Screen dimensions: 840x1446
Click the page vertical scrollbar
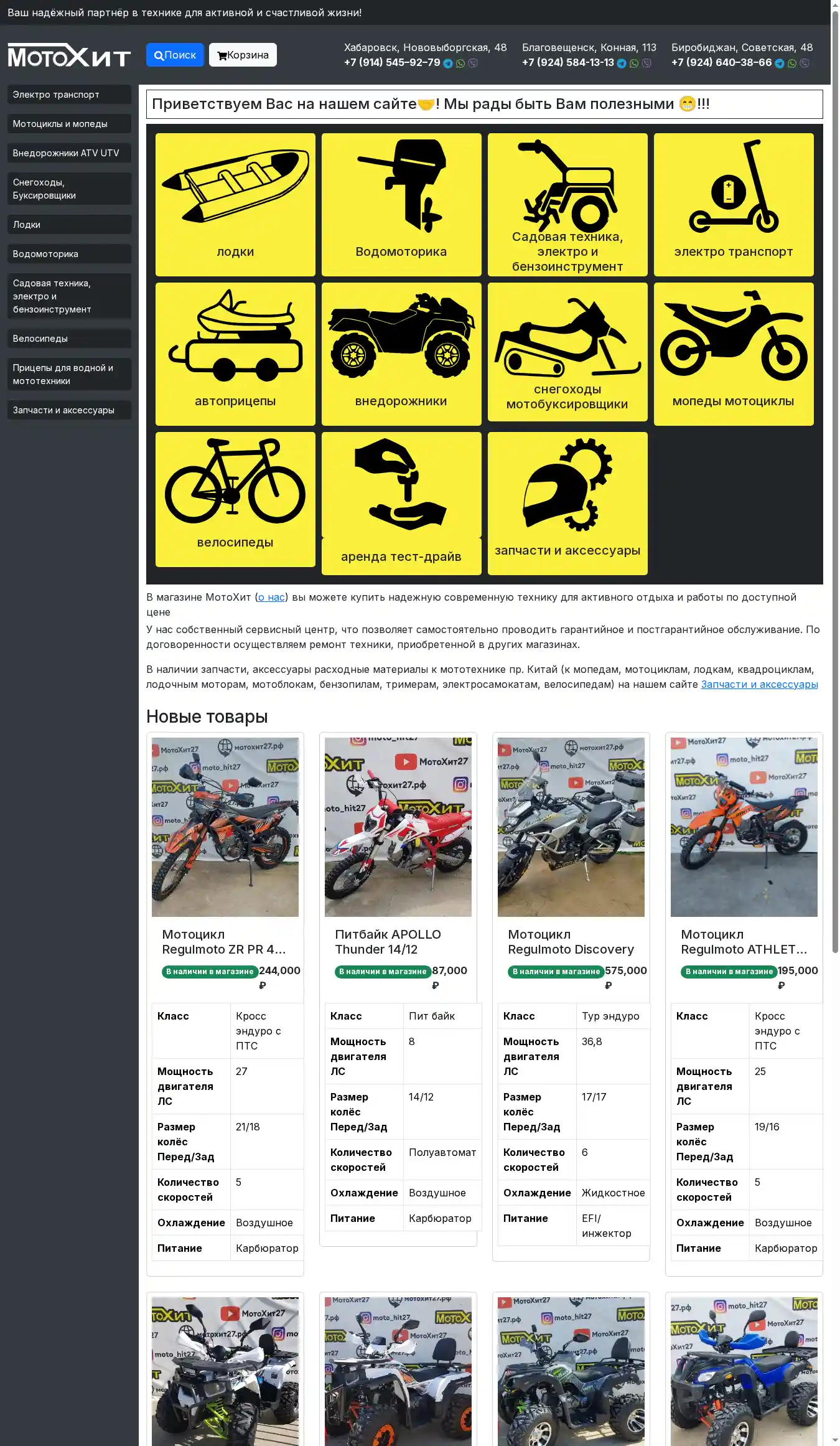(x=835, y=498)
